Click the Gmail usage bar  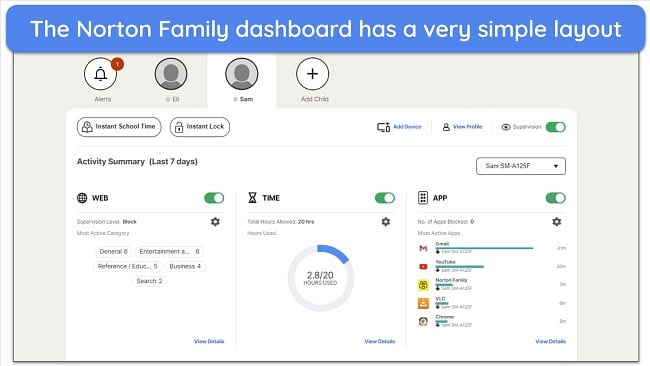coord(484,248)
